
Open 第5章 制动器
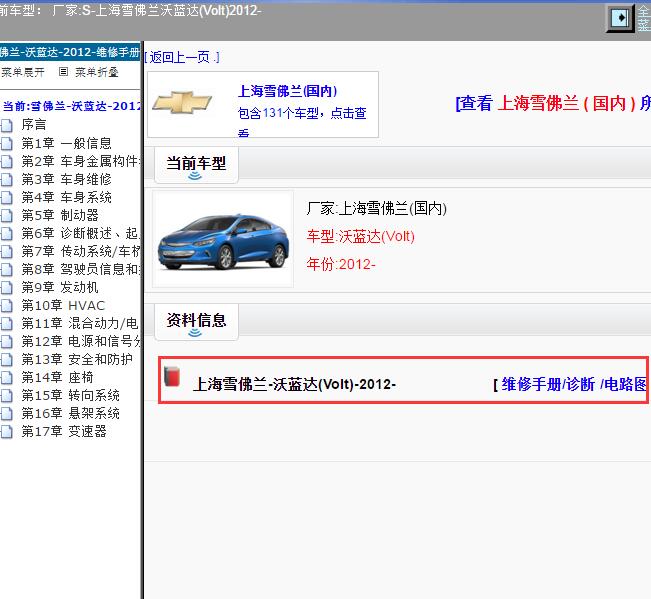[x=60, y=215]
